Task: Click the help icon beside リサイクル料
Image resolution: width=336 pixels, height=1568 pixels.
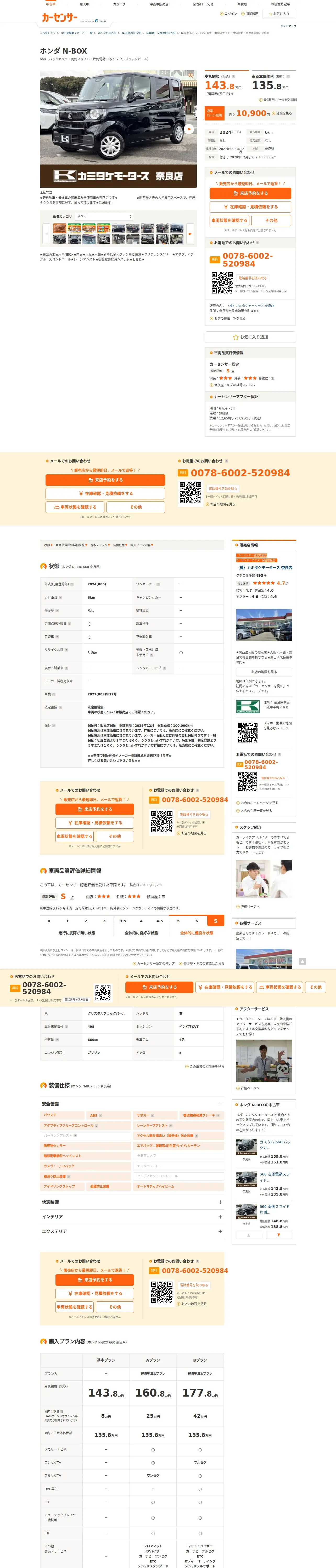Action: [x=66, y=650]
